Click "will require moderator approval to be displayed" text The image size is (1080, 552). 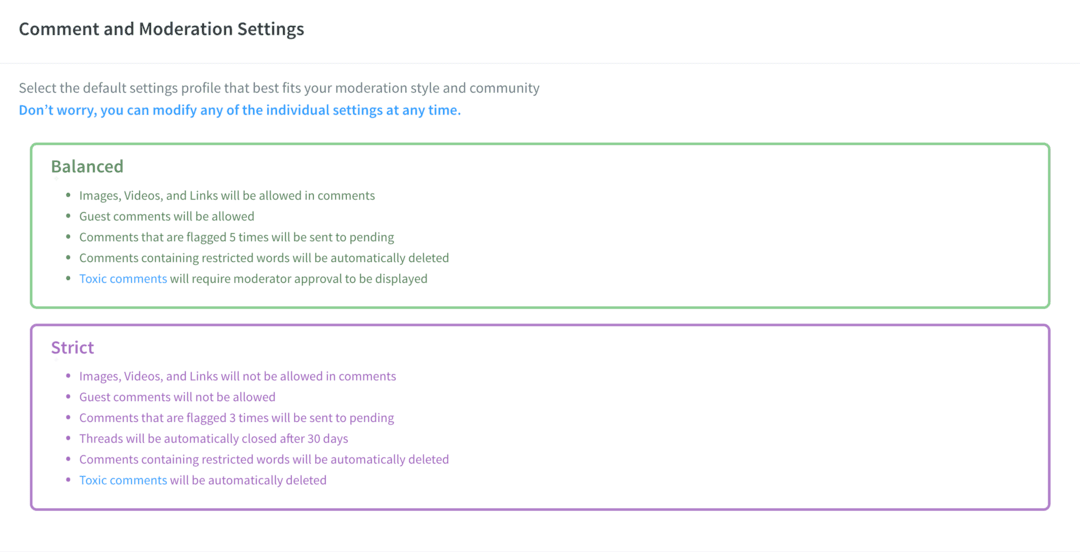click(x=298, y=279)
